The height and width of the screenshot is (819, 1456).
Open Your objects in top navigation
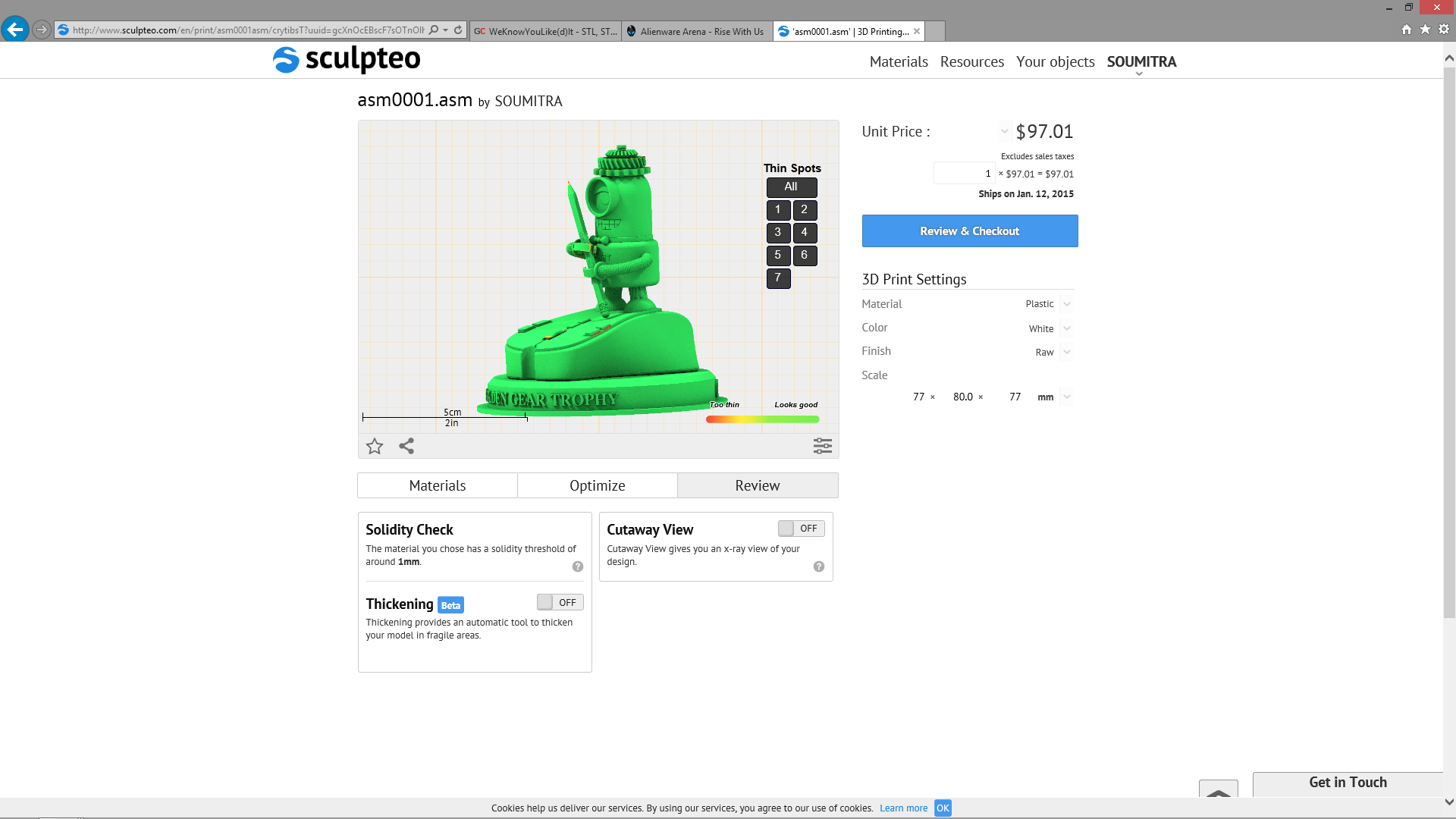tap(1056, 62)
